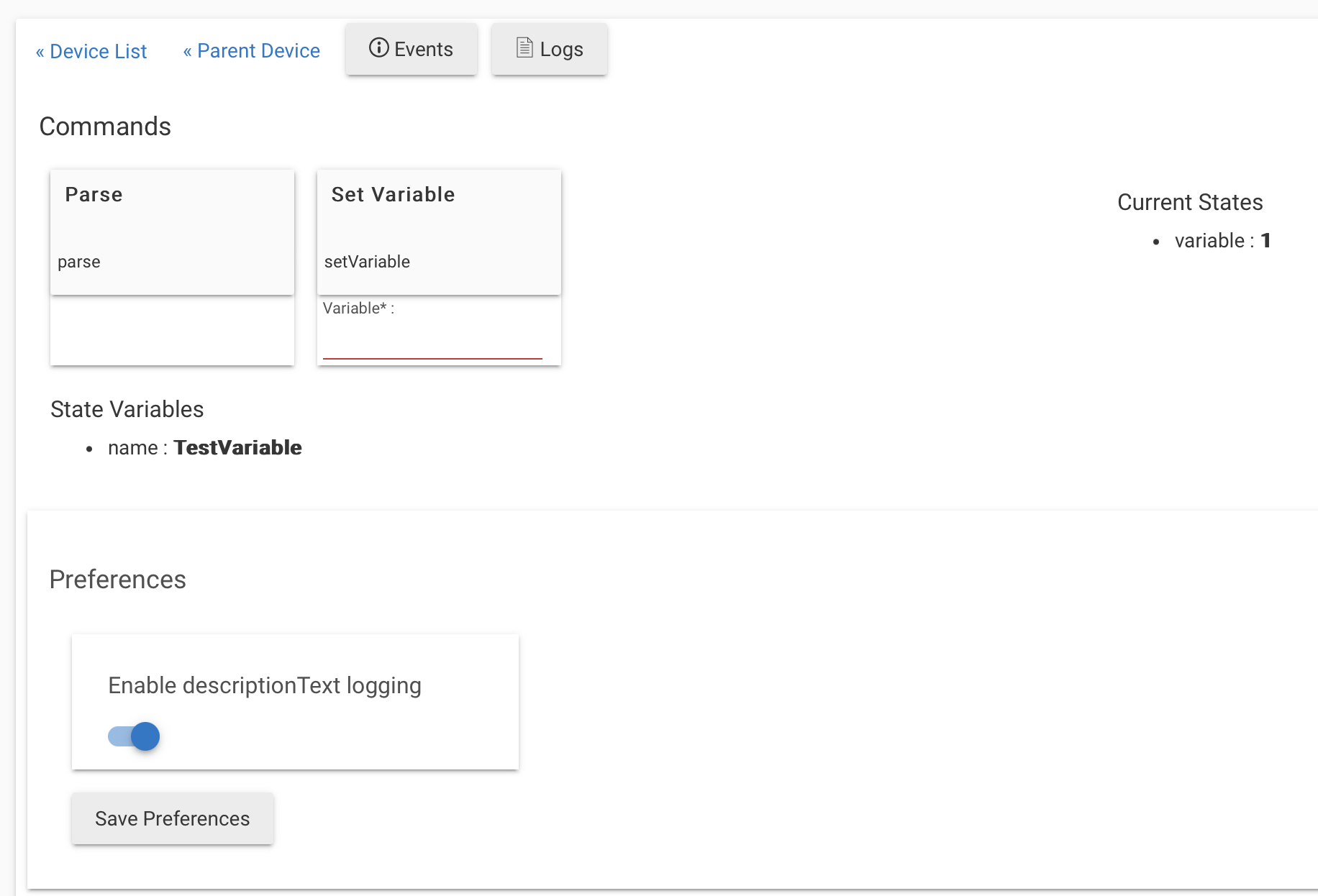Viewport: 1318px width, 896px height.
Task: Click the Preferences section heading
Action: point(118,580)
